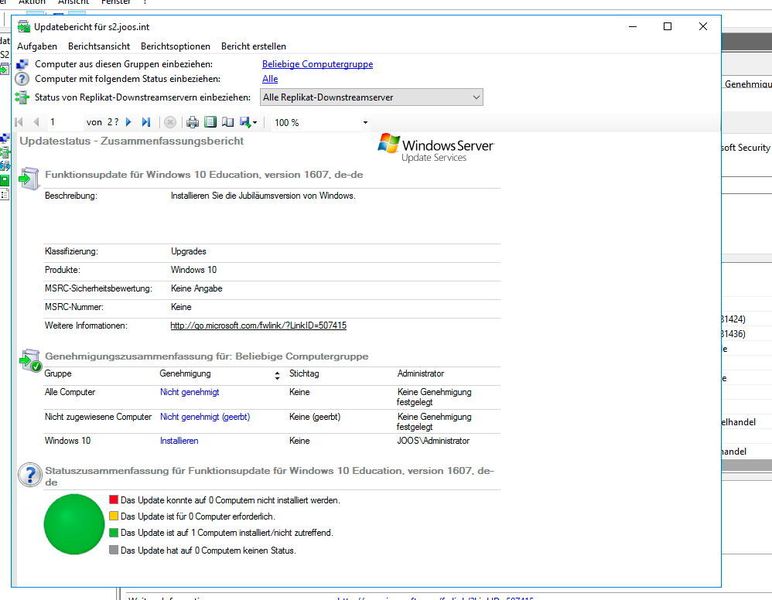Screen dimensions: 772x600
Task: Click Windows 10 group row label
Action: click(x=67, y=441)
